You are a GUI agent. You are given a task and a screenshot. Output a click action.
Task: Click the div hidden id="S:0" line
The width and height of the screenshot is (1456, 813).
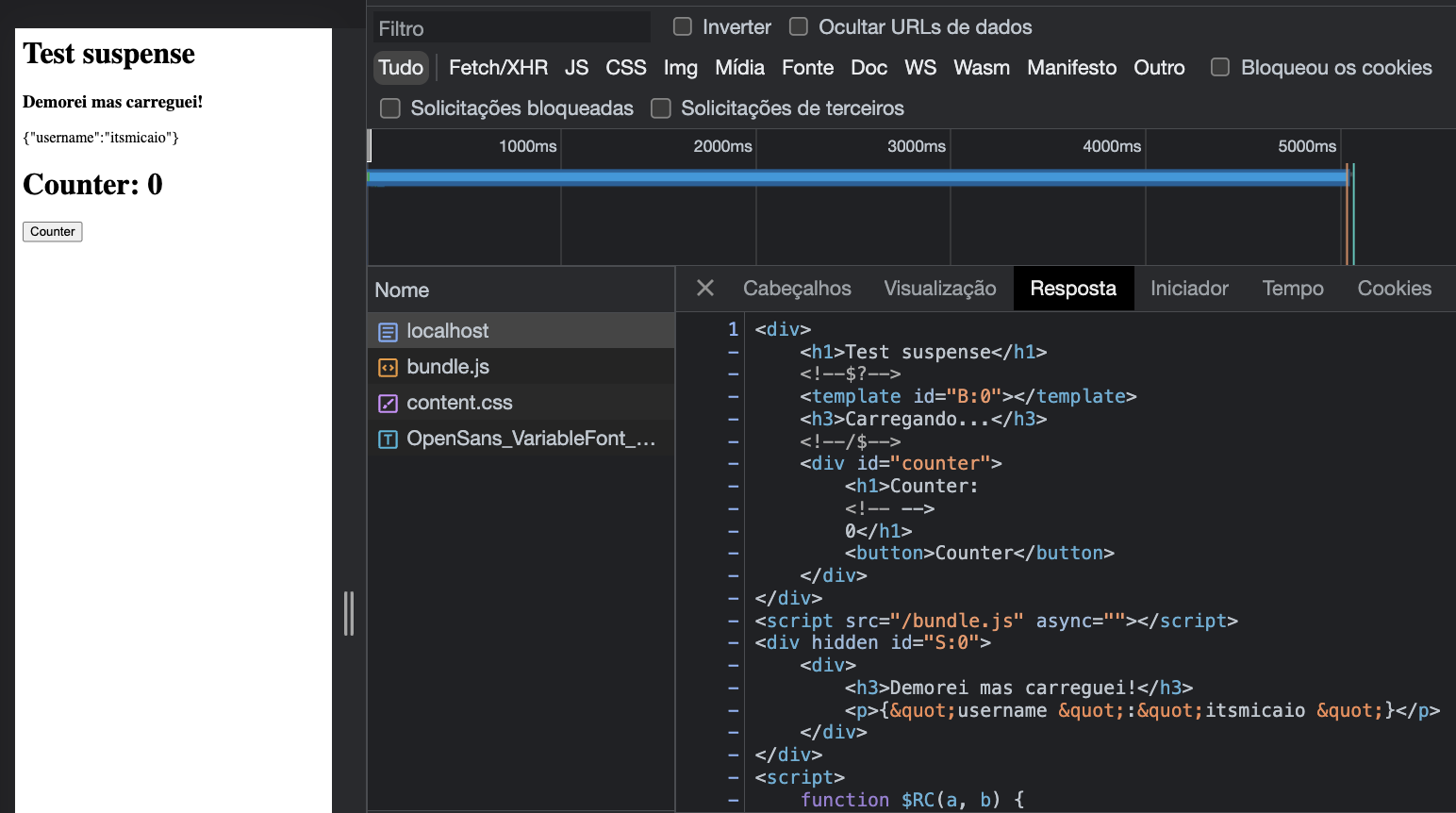[x=873, y=642]
